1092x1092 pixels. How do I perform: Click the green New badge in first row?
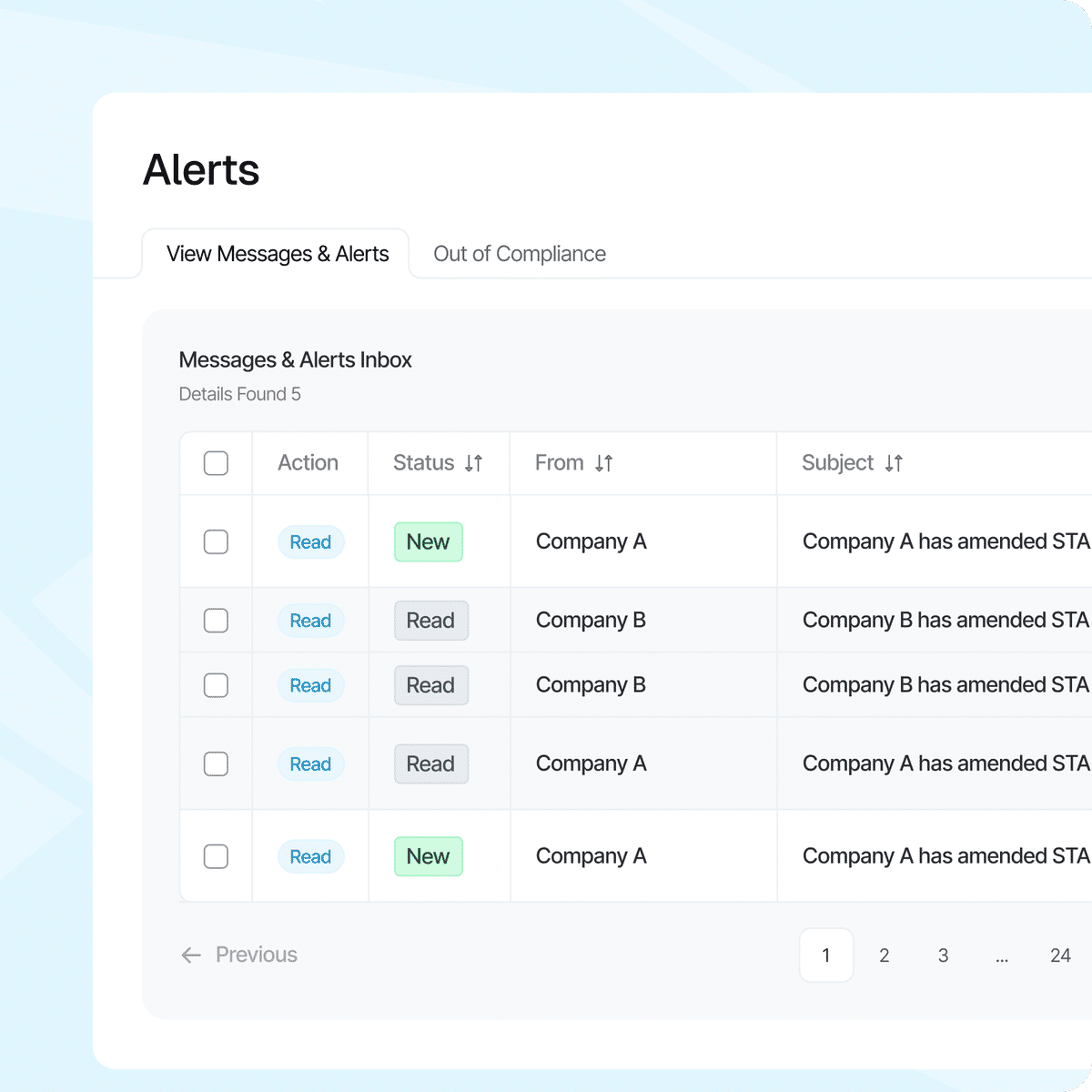tap(429, 541)
